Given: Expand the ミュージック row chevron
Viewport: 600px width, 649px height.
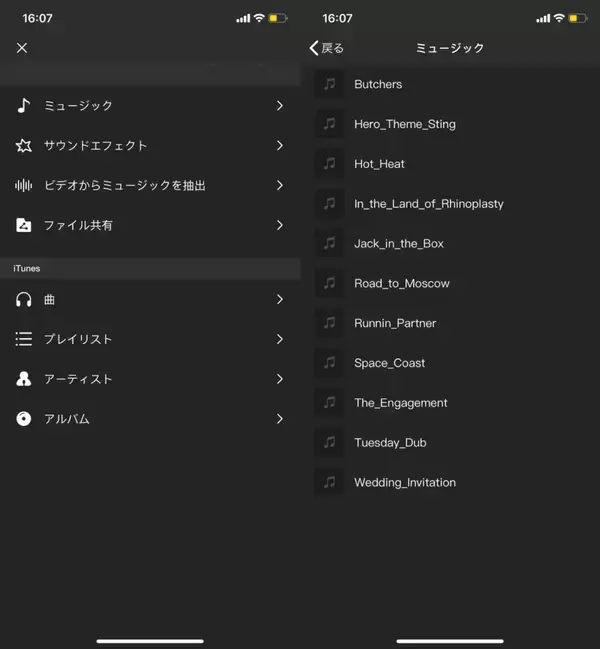Looking at the screenshot, I should click(x=280, y=105).
